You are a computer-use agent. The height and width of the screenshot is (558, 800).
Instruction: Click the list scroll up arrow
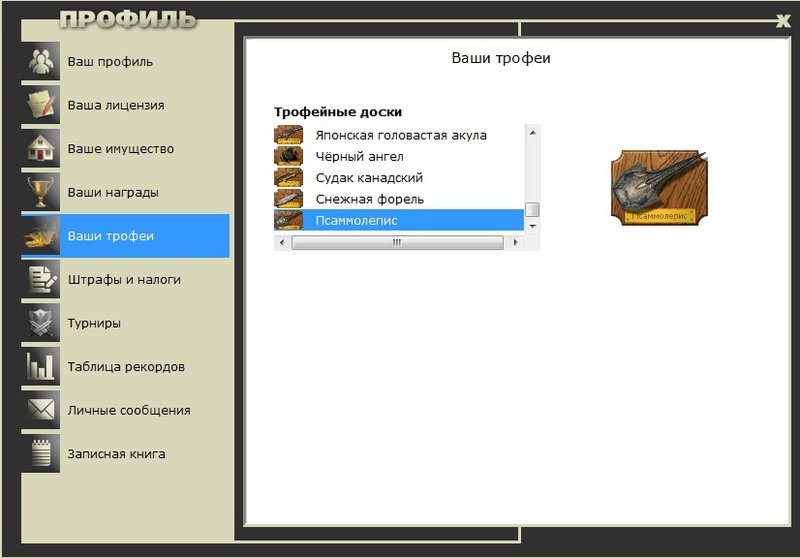tap(532, 133)
